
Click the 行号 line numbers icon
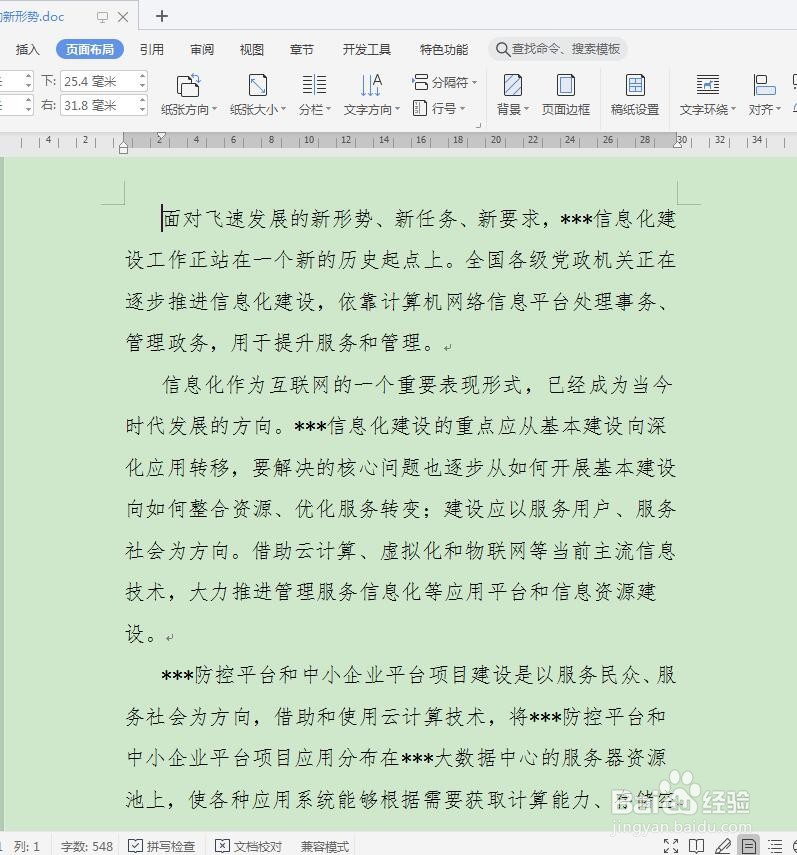coord(420,108)
